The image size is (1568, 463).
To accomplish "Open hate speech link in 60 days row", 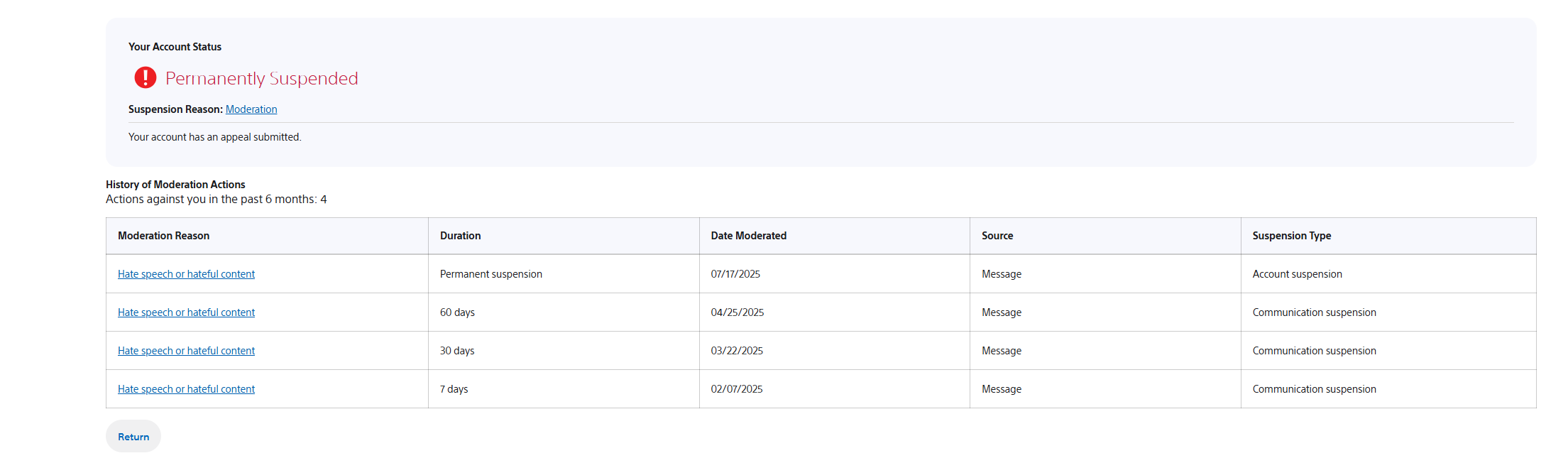I will [x=186, y=312].
